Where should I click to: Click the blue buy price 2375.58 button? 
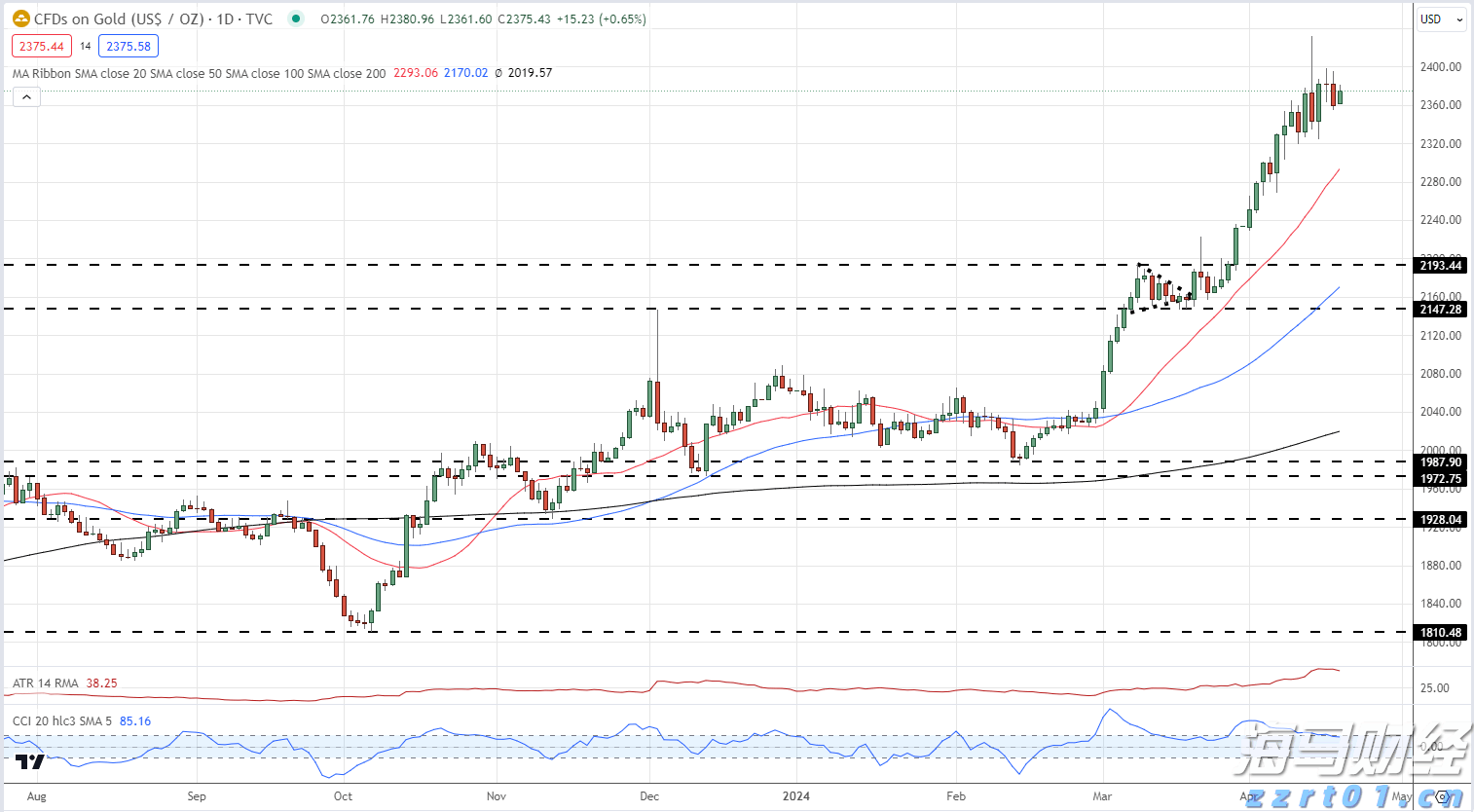tap(129, 46)
